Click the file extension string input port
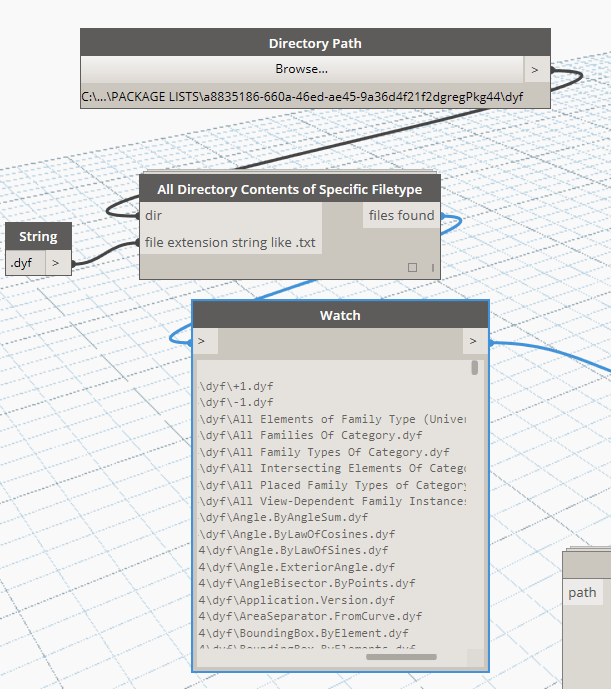Screen dimensions: 611x689 (x=231, y=242)
